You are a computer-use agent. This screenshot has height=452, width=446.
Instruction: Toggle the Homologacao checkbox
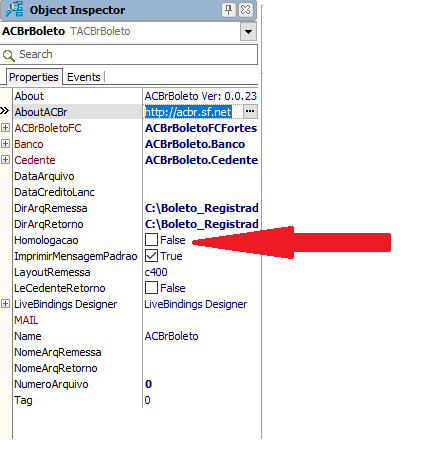[x=151, y=240]
